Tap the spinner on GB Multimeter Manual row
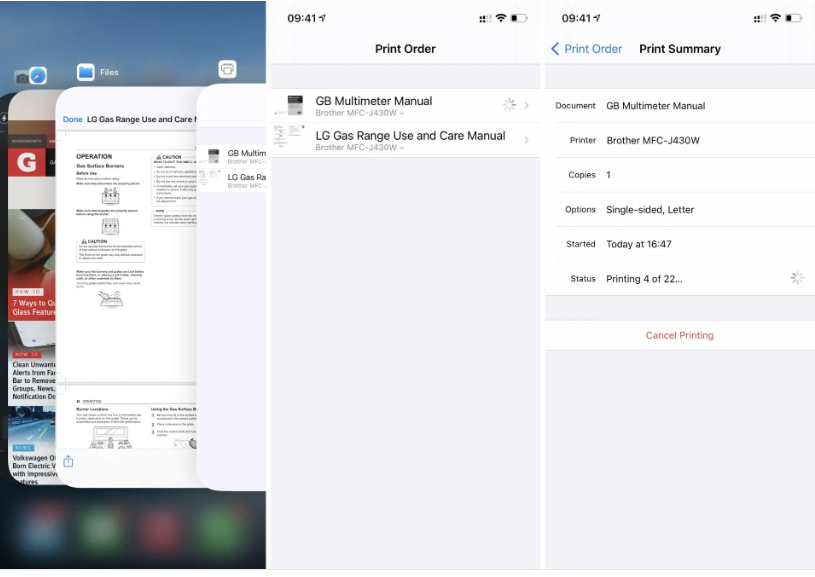Viewport: 815px width, 577px height. pos(509,105)
